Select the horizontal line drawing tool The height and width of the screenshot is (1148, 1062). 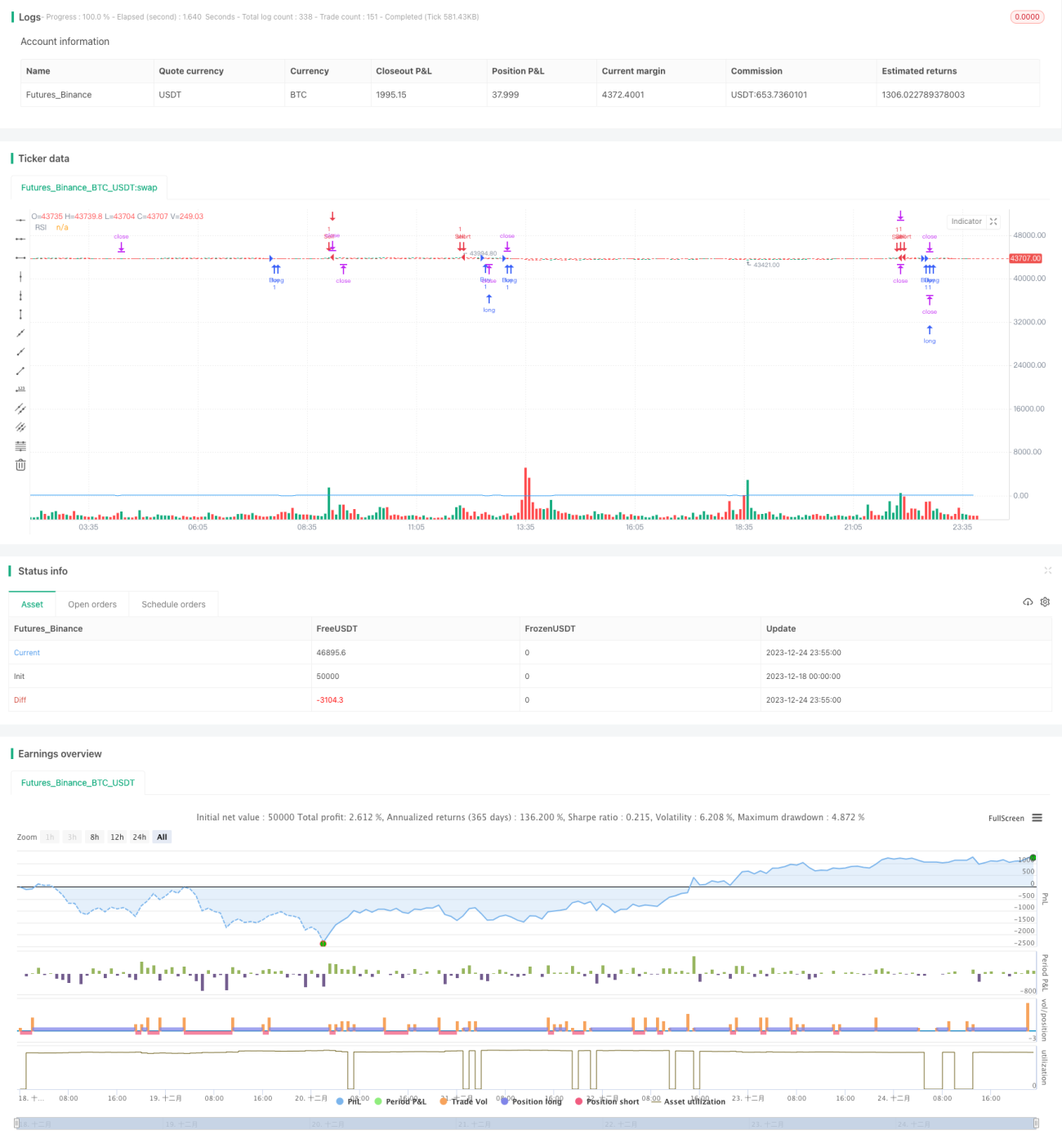click(20, 220)
